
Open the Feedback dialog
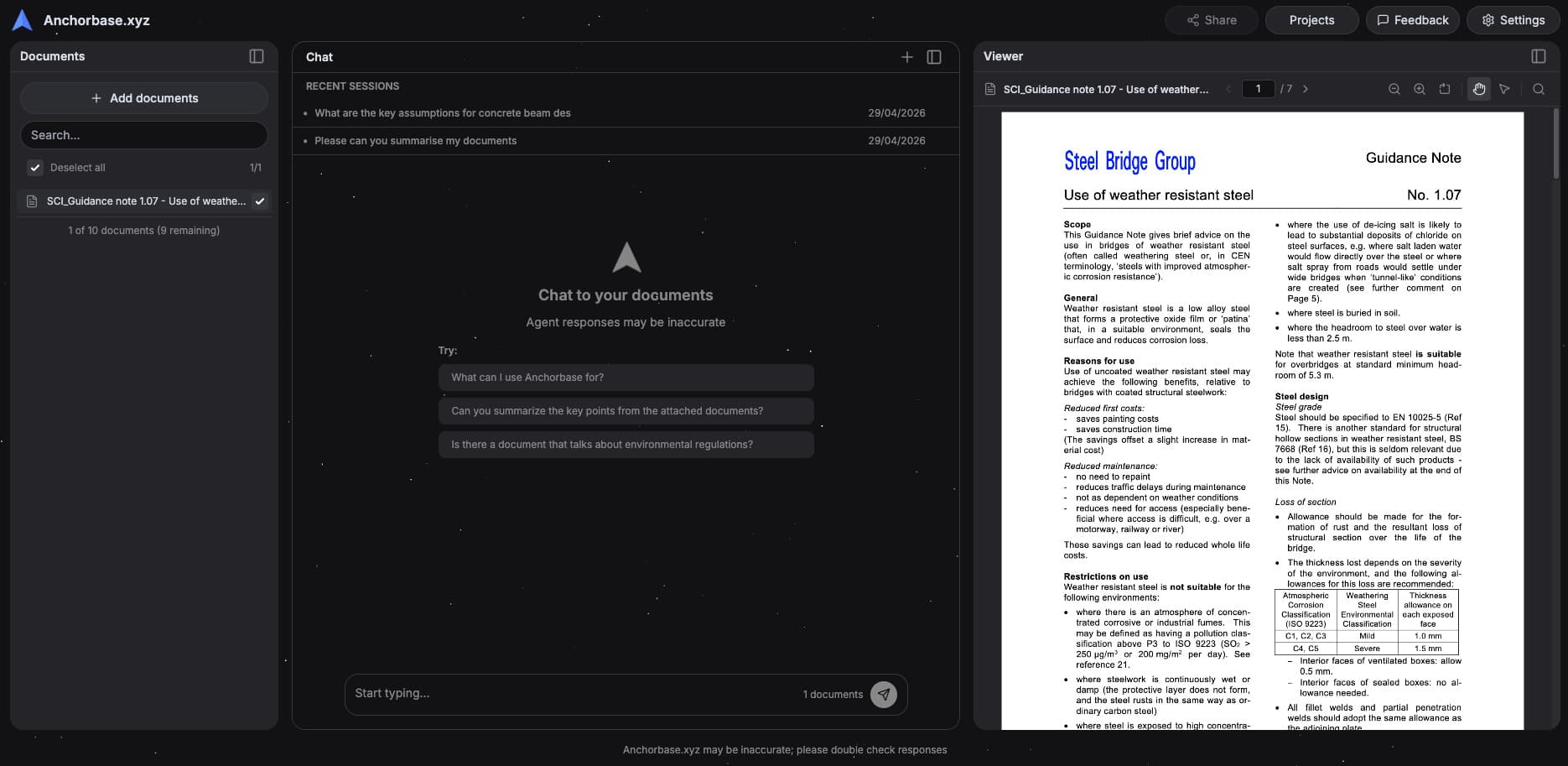(1413, 20)
